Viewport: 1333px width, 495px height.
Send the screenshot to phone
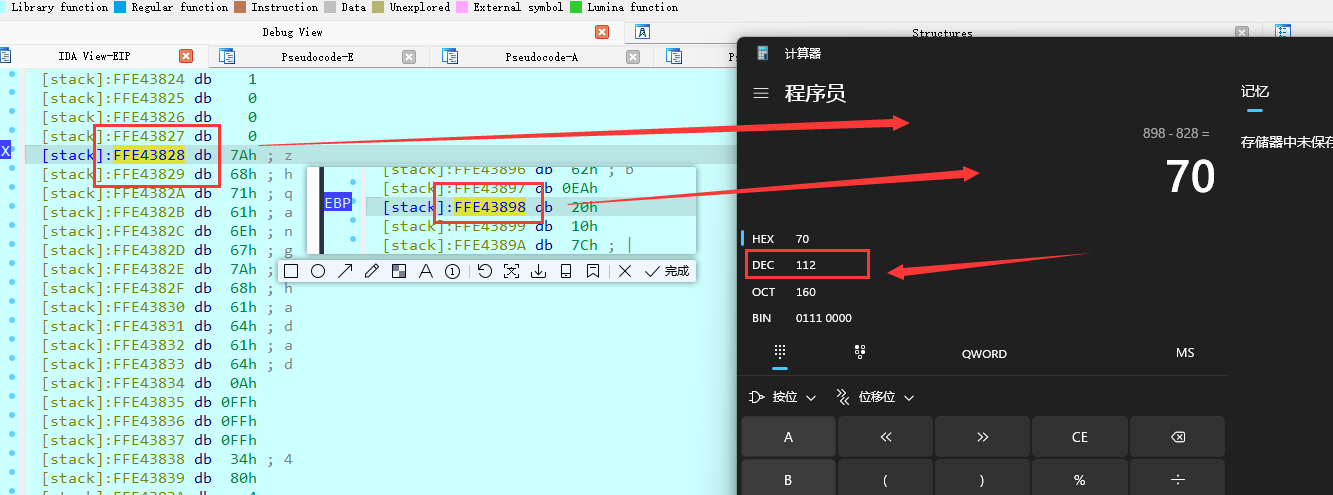[566, 271]
